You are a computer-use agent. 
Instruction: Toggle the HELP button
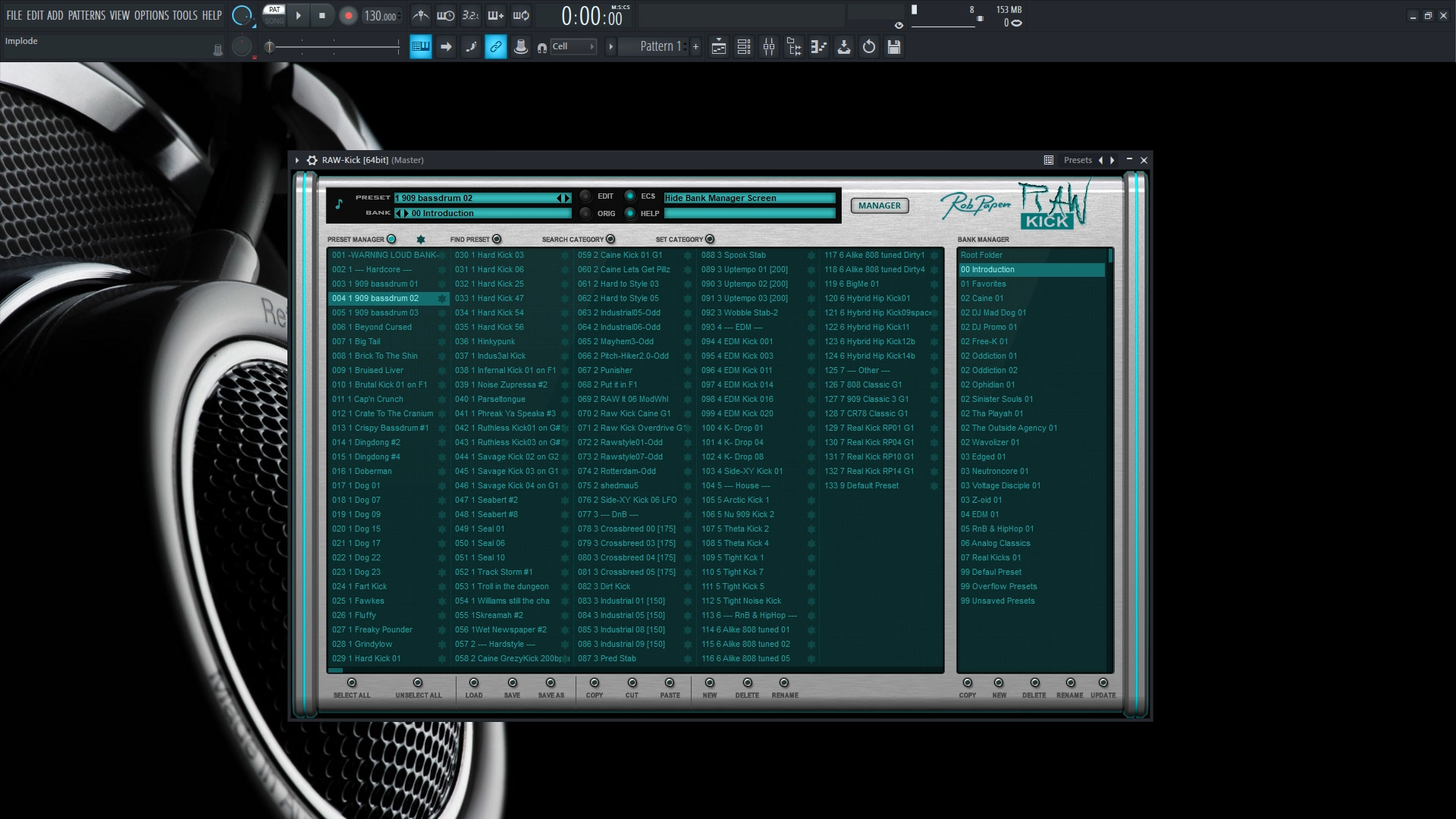click(x=629, y=214)
